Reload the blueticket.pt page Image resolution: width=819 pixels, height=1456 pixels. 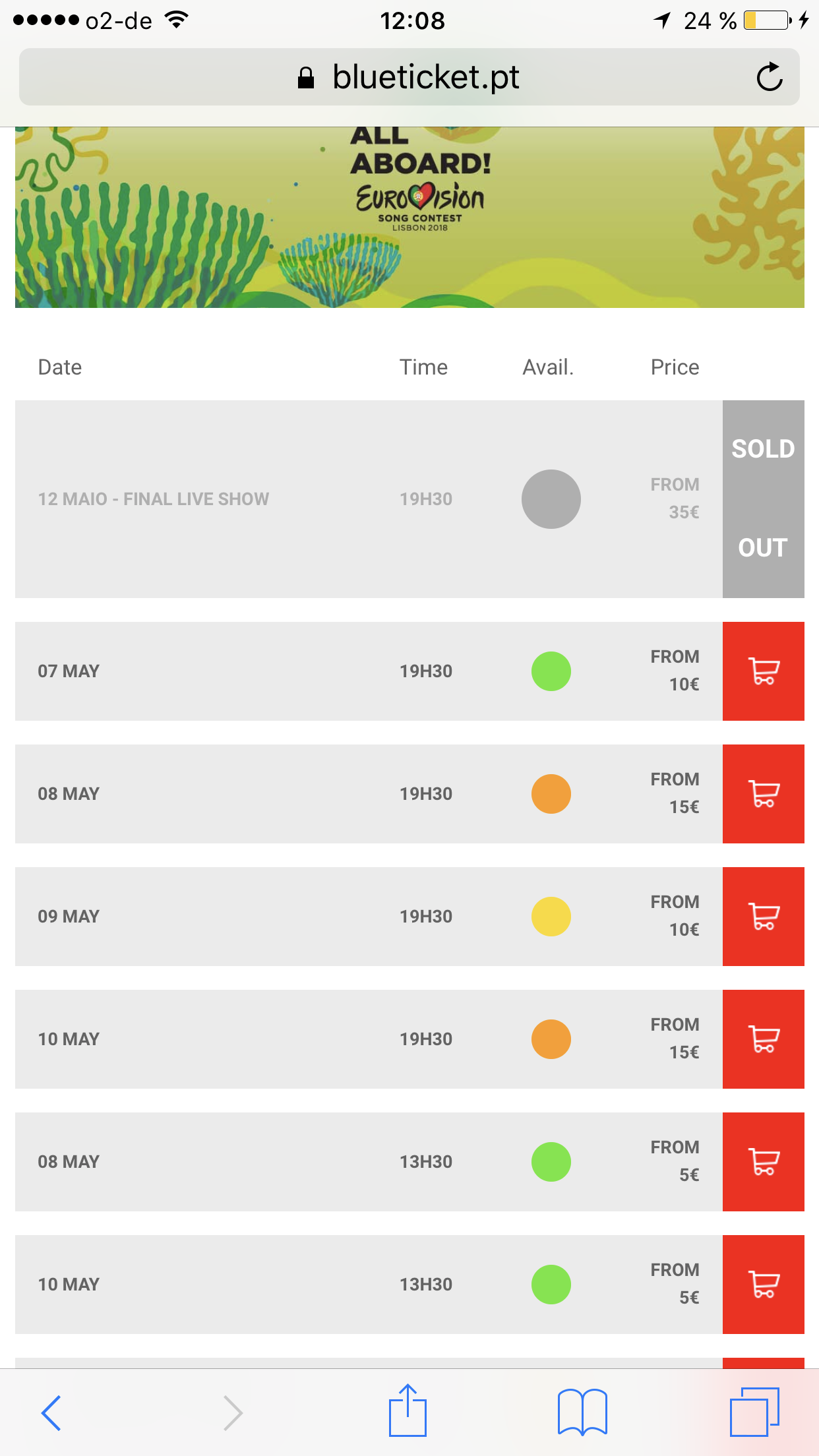(769, 77)
